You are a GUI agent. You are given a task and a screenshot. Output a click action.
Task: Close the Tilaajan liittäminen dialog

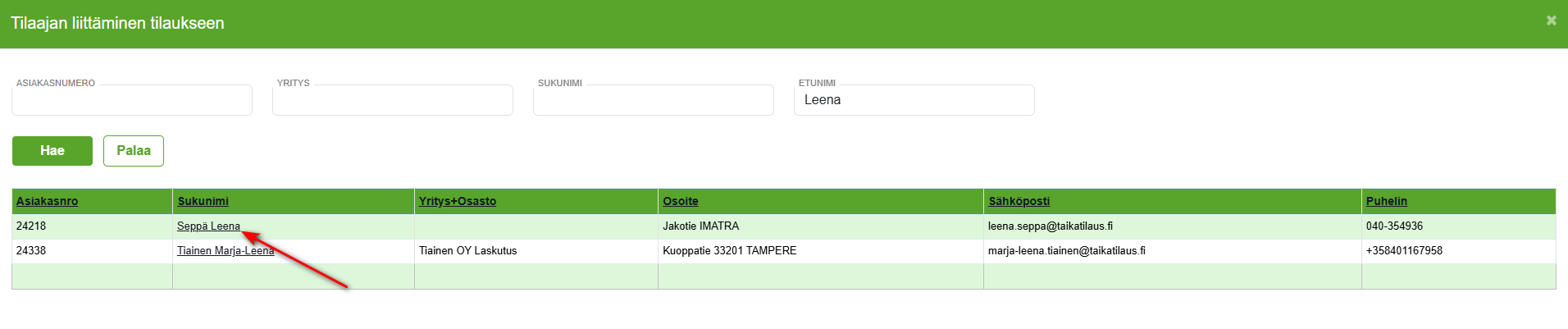click(x=1551, y=21)
